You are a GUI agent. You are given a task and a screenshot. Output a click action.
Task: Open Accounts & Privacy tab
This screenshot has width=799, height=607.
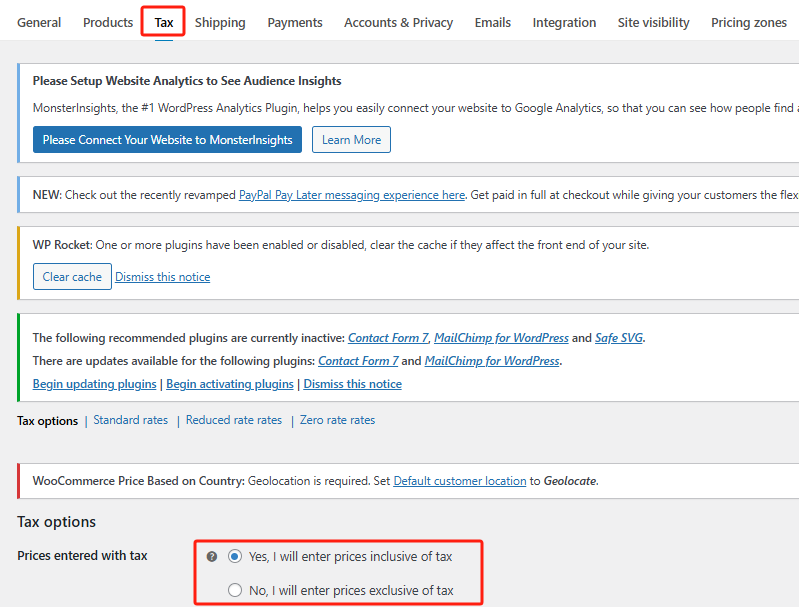(398, 22)
